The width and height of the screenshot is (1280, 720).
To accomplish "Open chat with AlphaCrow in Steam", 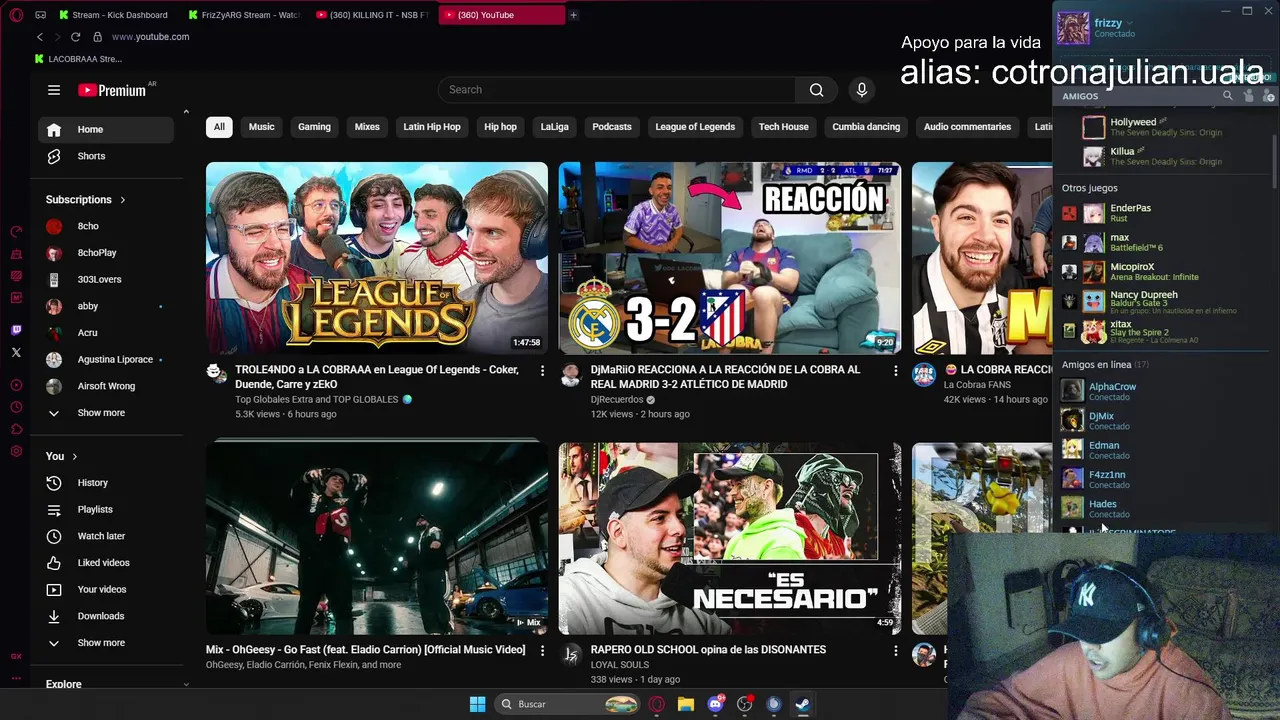I will (1160, 391).
